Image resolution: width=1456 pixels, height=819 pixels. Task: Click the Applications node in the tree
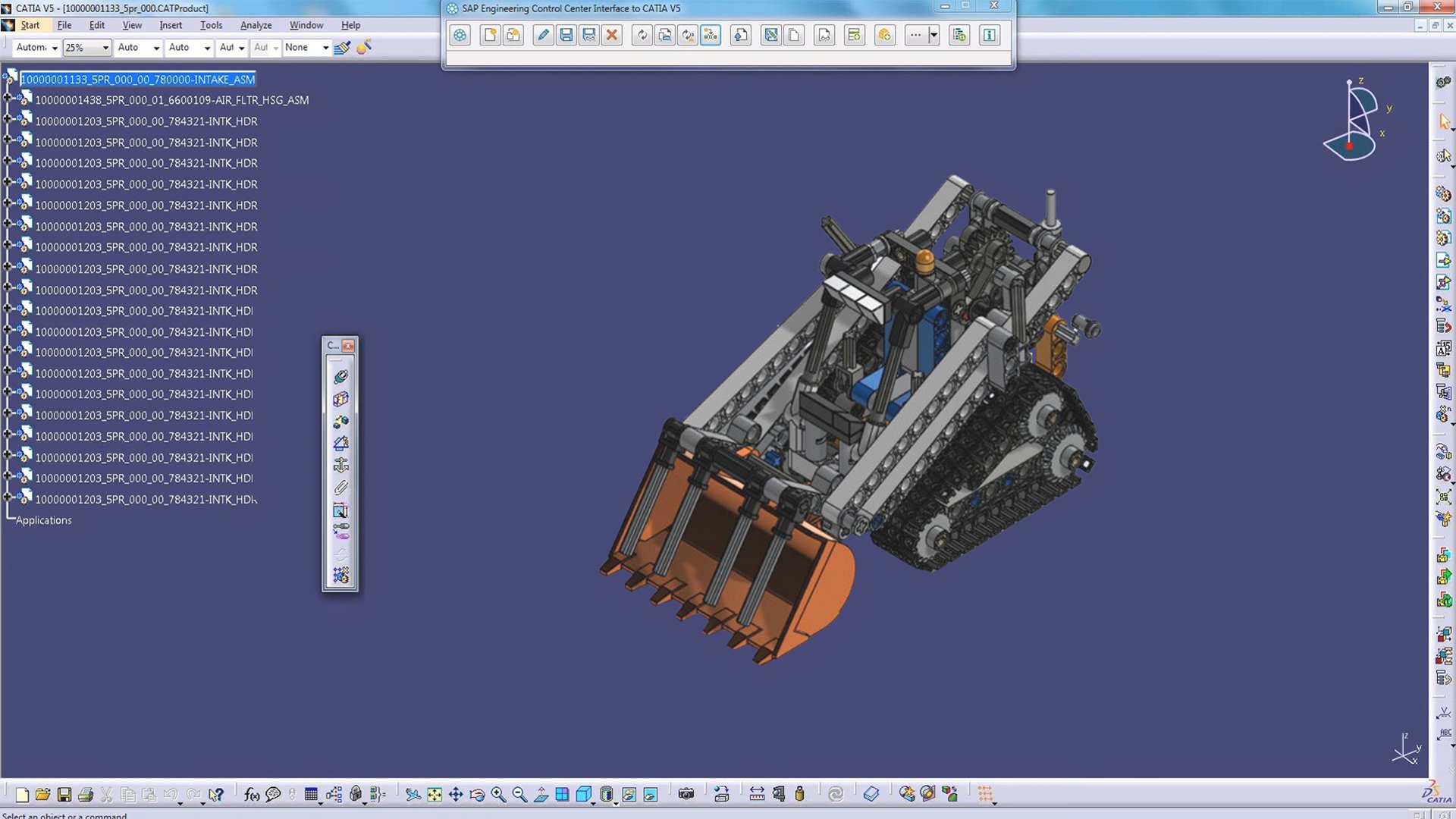44,520
